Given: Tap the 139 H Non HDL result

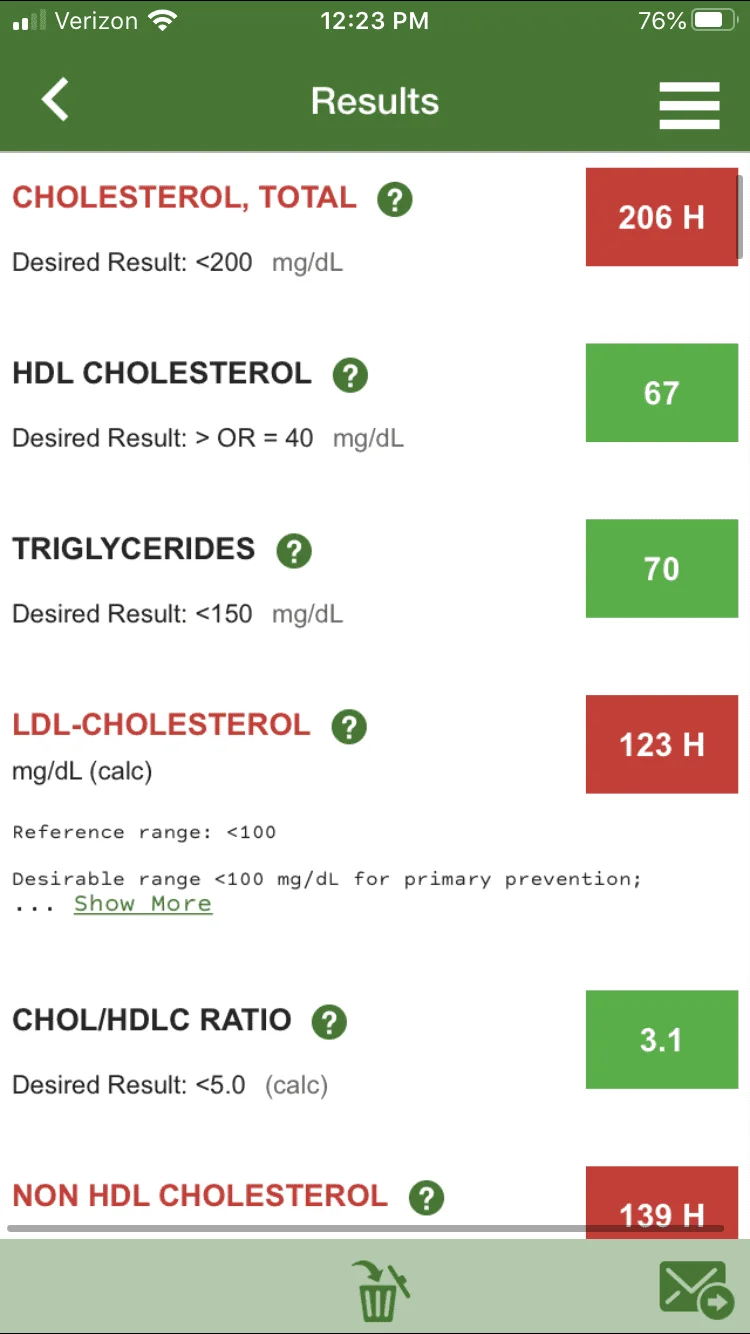Looking at the screenshot, I should (662, 1203).
